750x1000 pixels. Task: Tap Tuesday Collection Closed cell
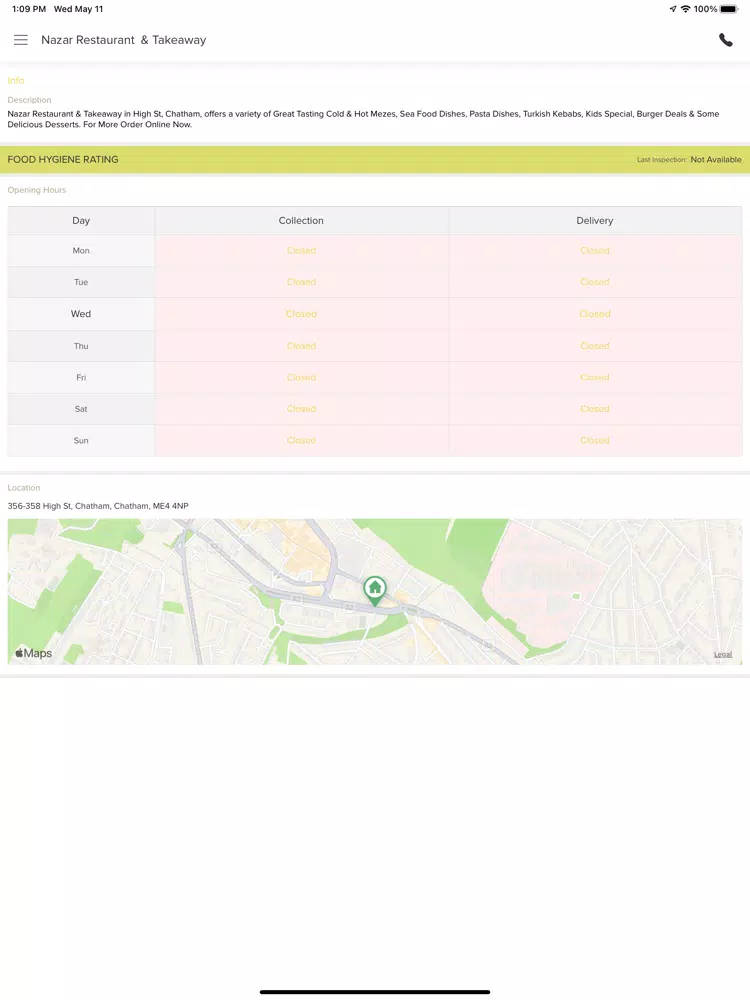coord(301,282)
